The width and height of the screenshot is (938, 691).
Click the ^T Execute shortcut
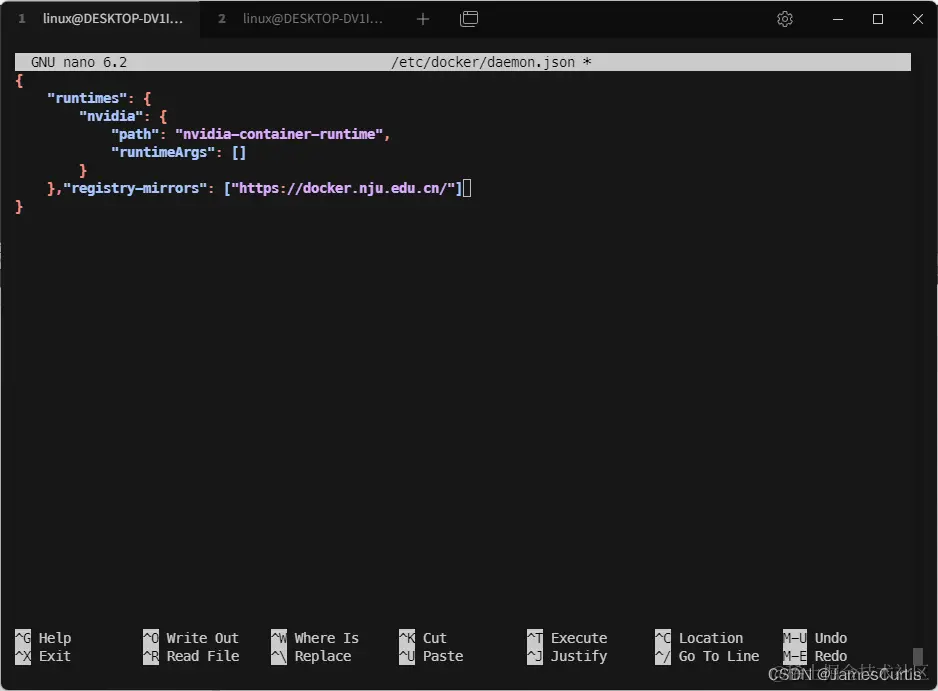click(x=567, y=638)
